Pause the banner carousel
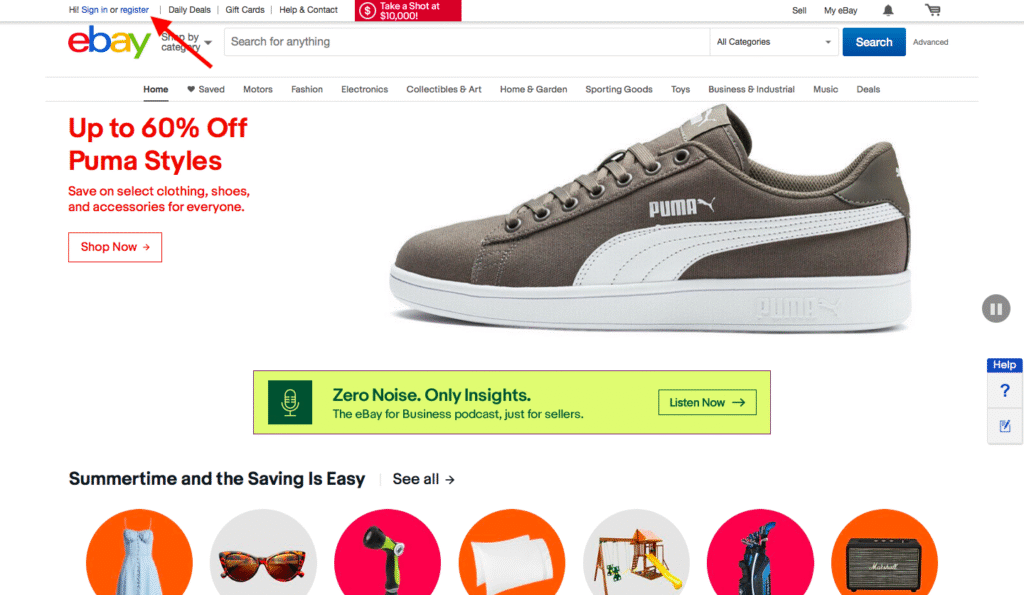Viewport: 1024px width, 595px height. point(996,308)
